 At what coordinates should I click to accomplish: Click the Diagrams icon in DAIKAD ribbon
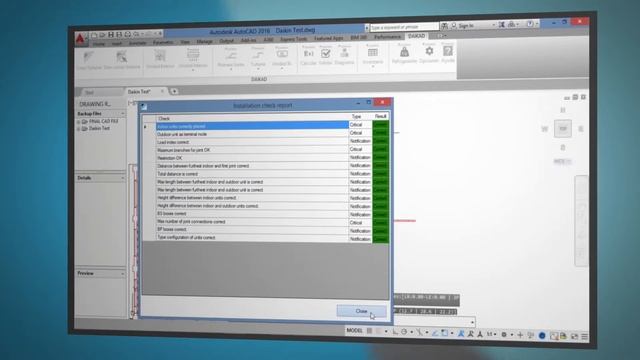(344, 53)
